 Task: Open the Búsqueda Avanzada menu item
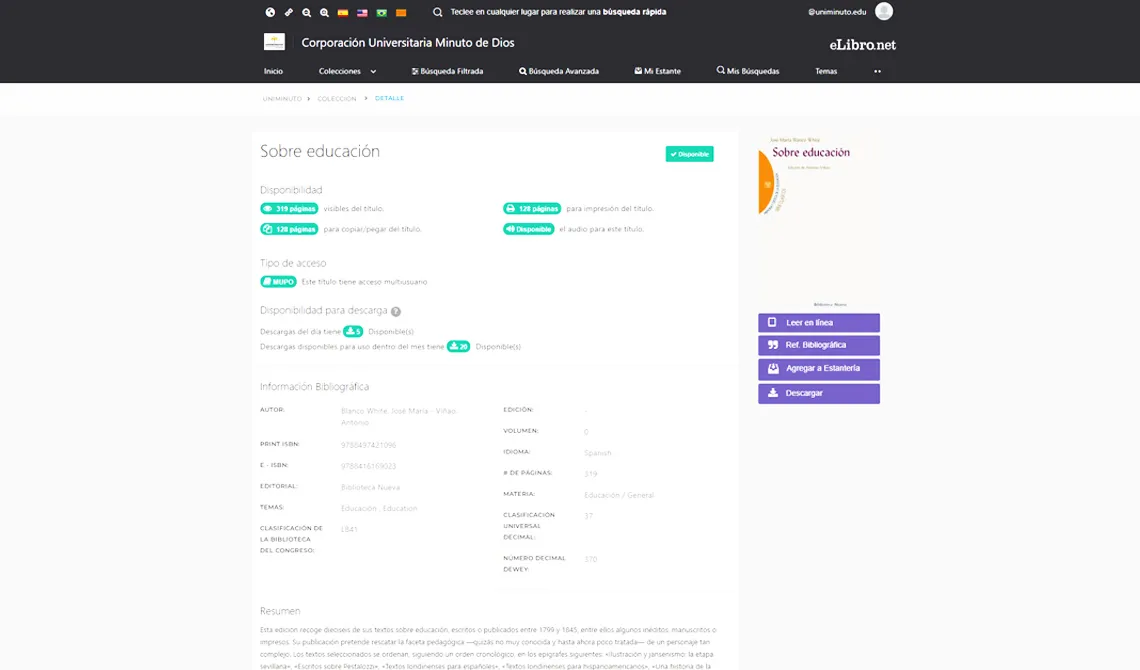click(x=559, y=71)
